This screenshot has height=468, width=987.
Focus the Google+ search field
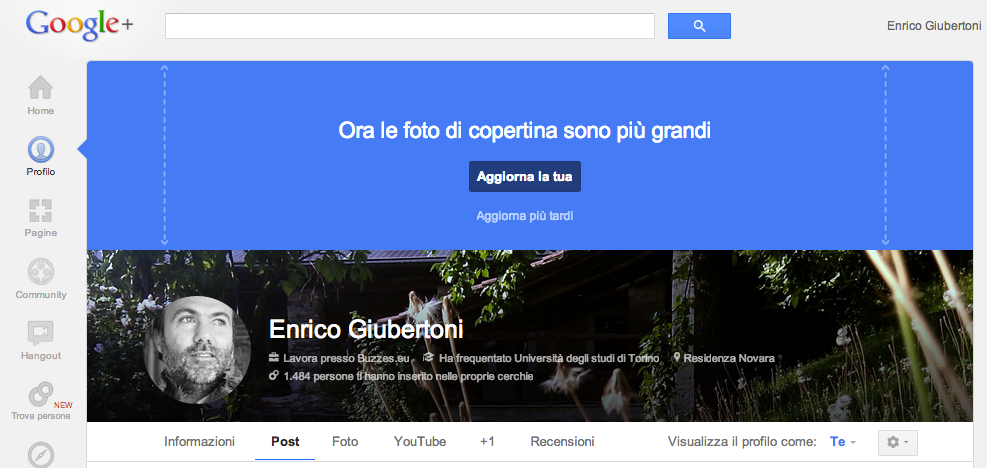coord(410,26)
